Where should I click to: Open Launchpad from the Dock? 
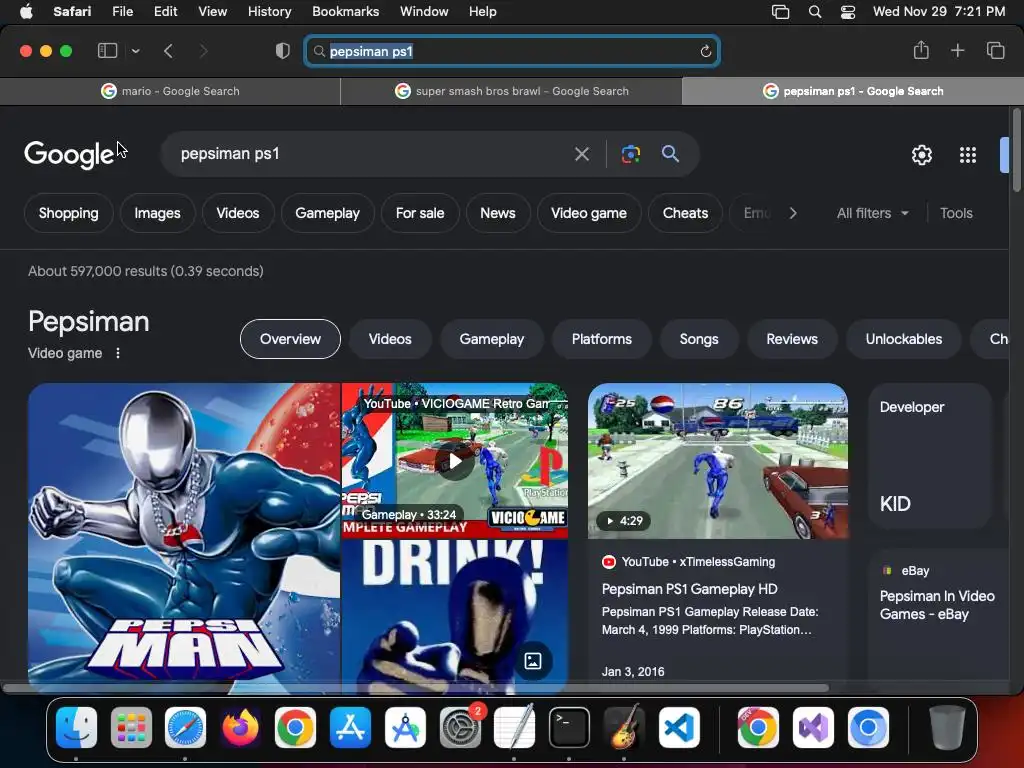(131, 728)
